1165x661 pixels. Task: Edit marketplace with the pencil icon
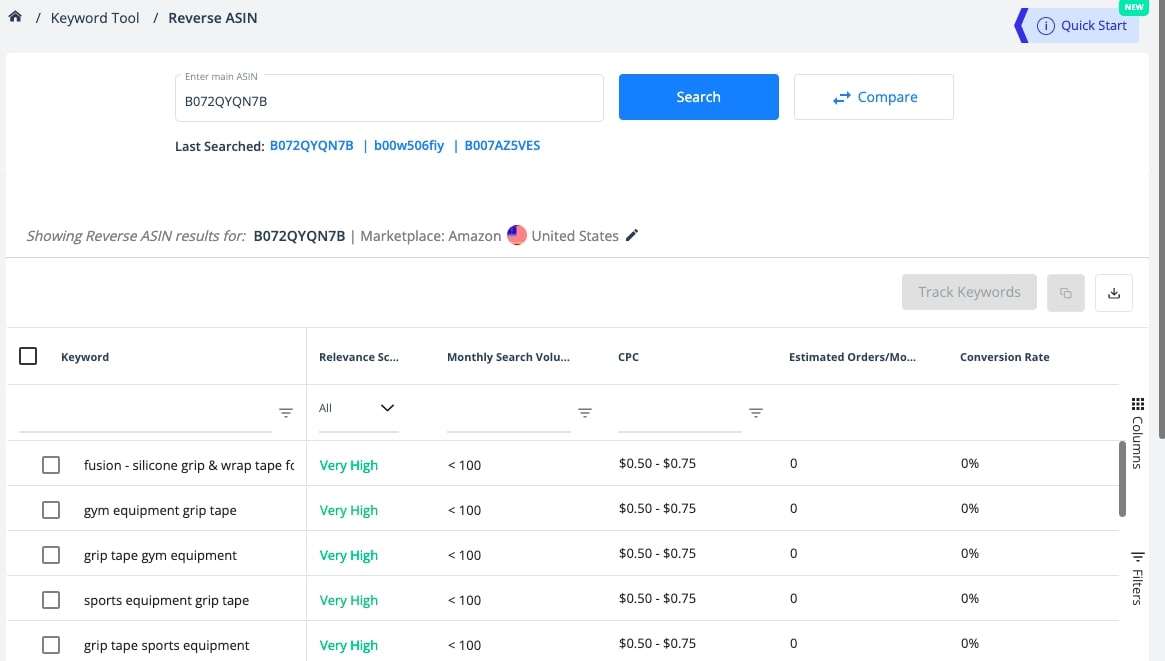(x=632, y=235)
